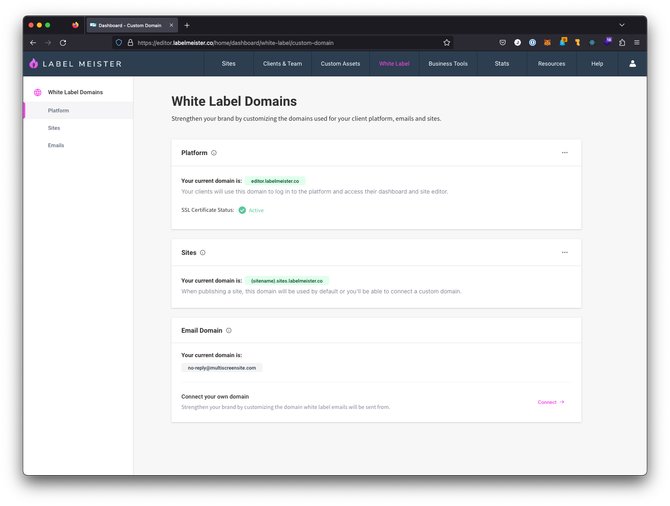
Task: Show info tooltip next to Platform heading
Action: point(214,153)
